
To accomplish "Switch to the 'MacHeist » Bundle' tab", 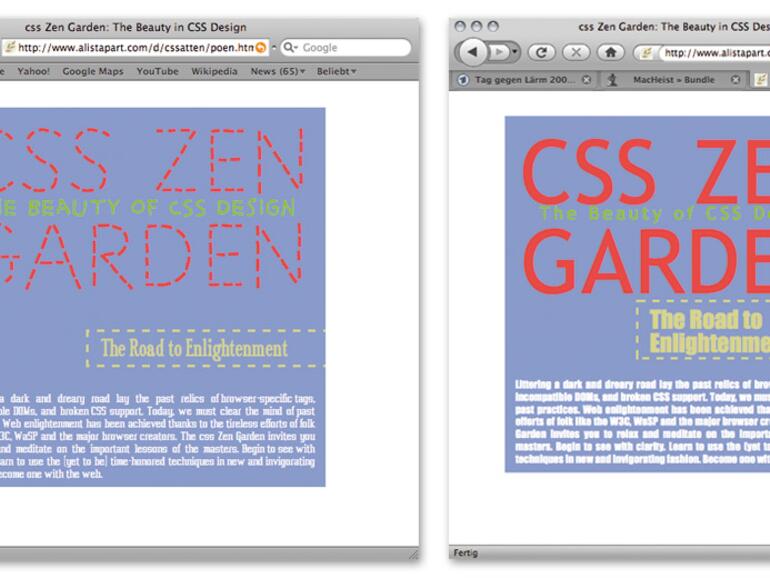I will (674, 80).
